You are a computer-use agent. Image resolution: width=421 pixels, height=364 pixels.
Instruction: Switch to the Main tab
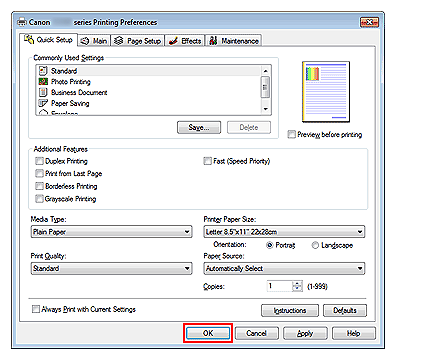(94, 41)
